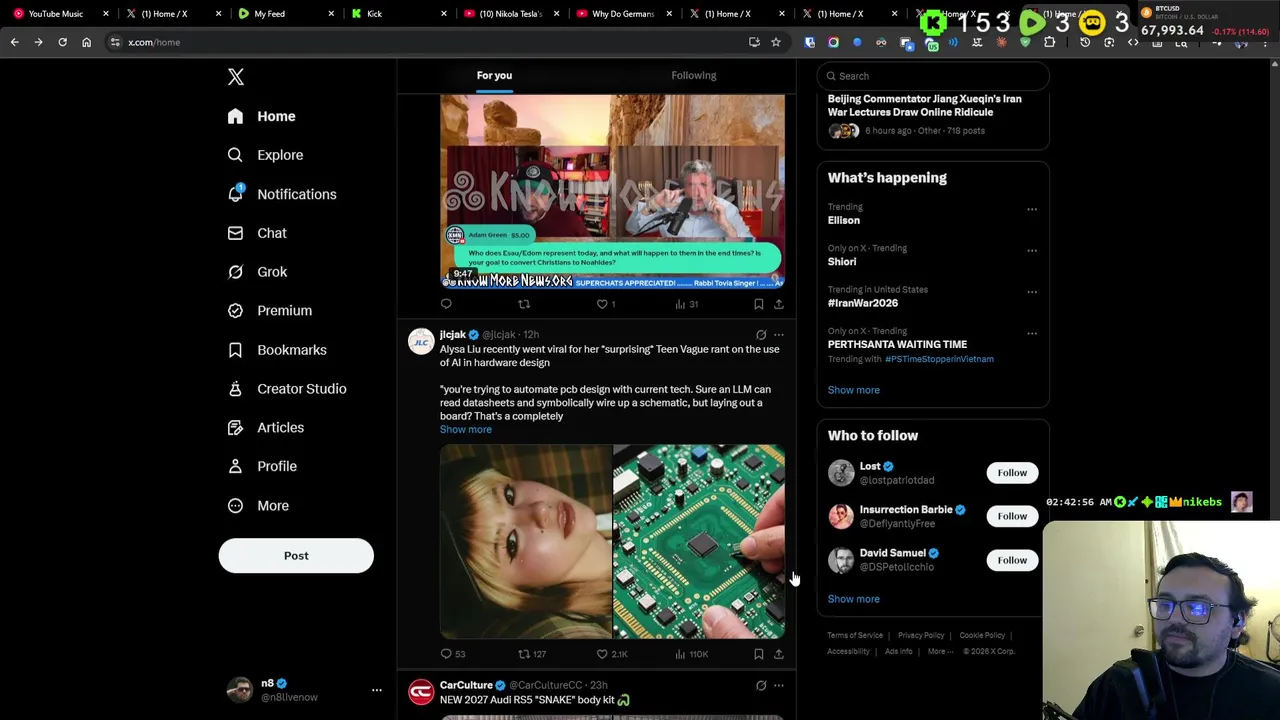Viewport: 1280px width, 720px height.
Task: Open Terms of Service link
Action: (855, 635)
